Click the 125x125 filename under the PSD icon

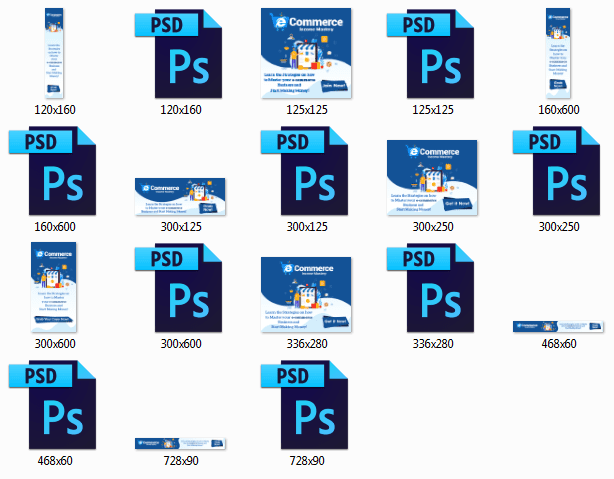point(433,110)
